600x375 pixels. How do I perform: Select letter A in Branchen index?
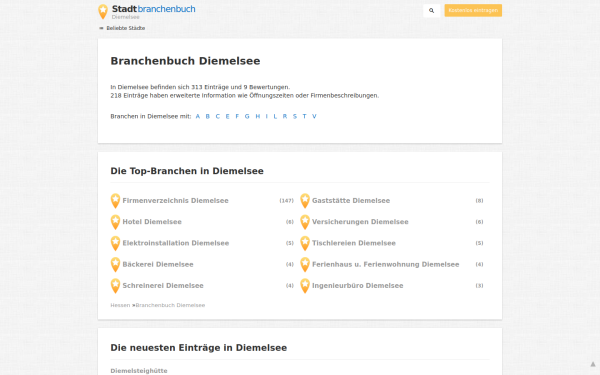(x=197, y=116)
